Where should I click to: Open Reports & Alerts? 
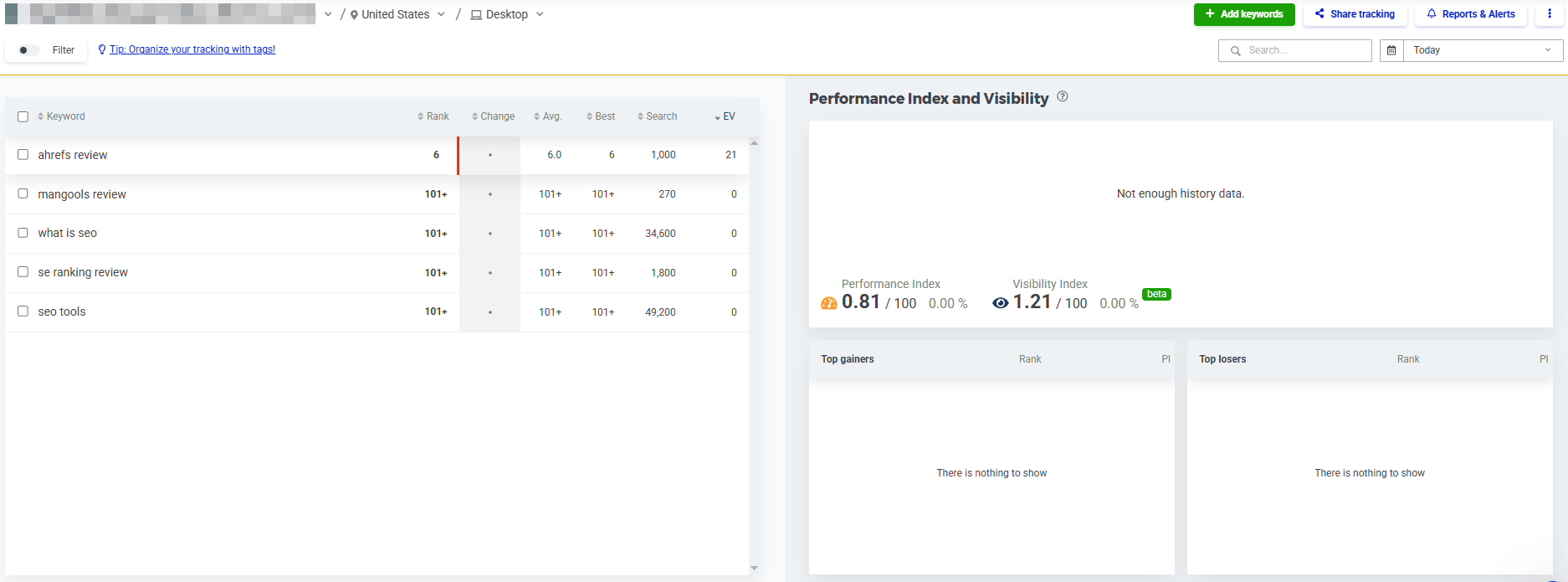tap(1471, 14)
